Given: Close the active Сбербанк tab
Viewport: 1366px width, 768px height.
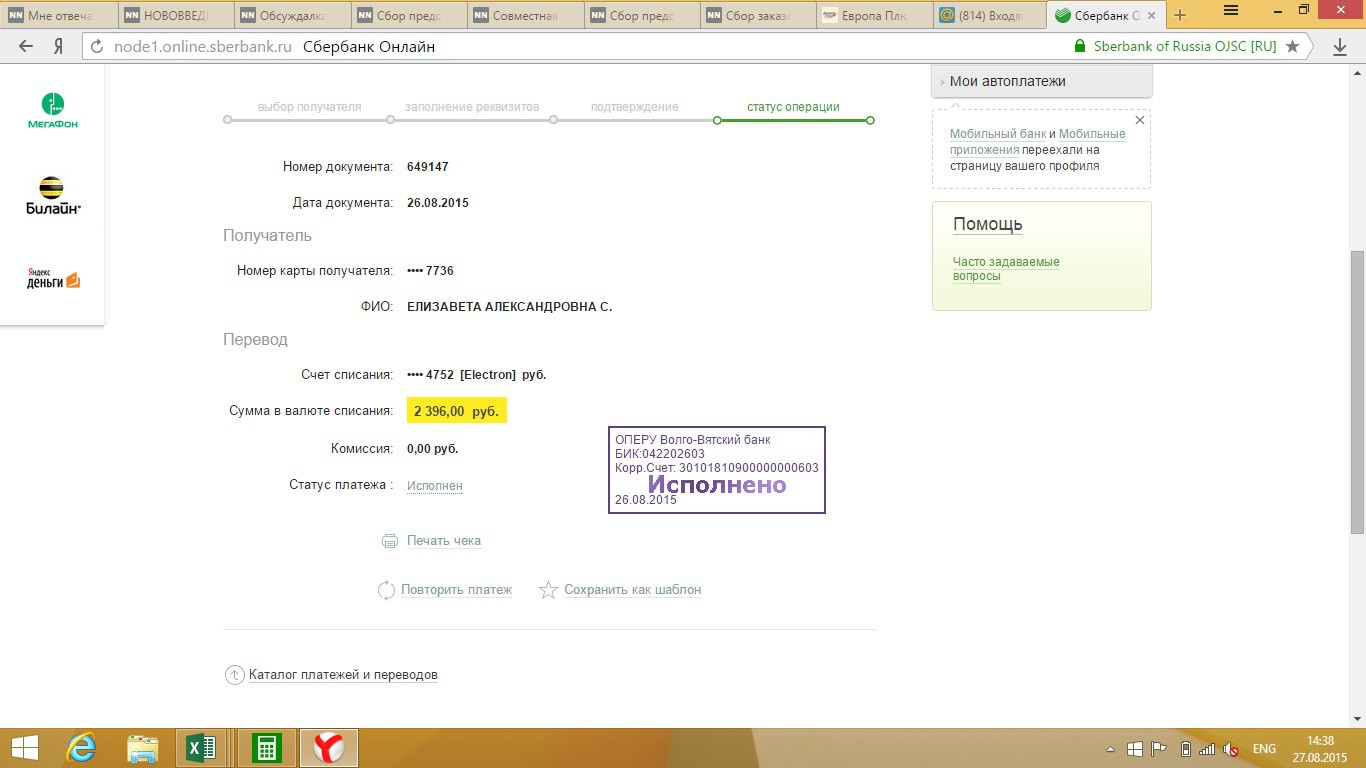Looking at the screenshot, I should pyautogui.click(x=1150, y=15).
